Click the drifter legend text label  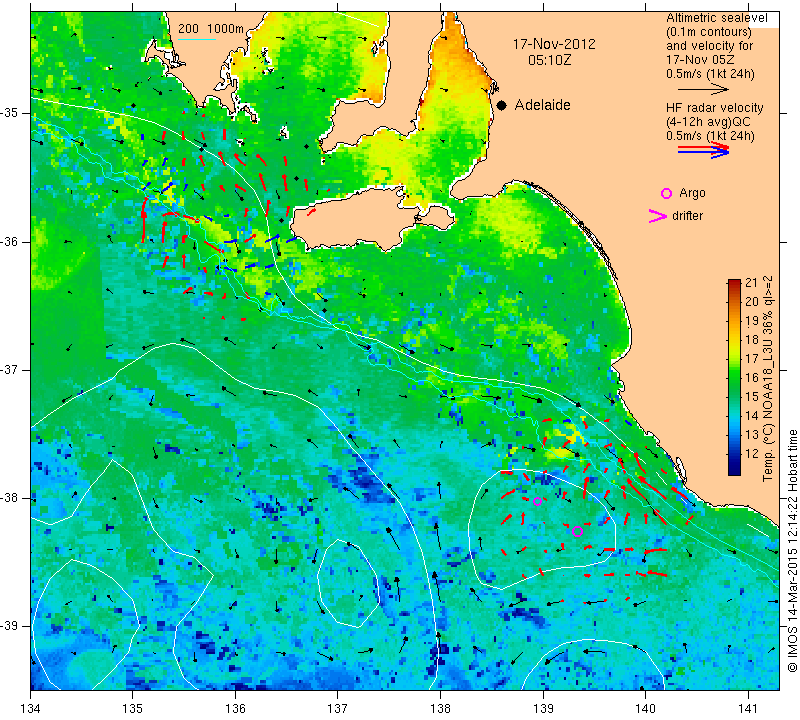point(687,216)
